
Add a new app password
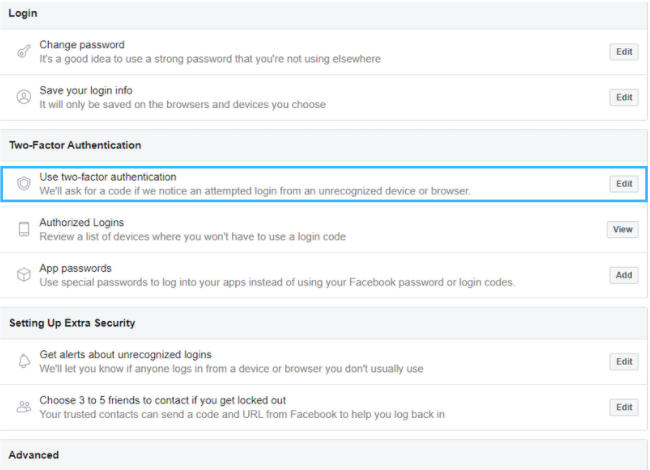(624, 275)
